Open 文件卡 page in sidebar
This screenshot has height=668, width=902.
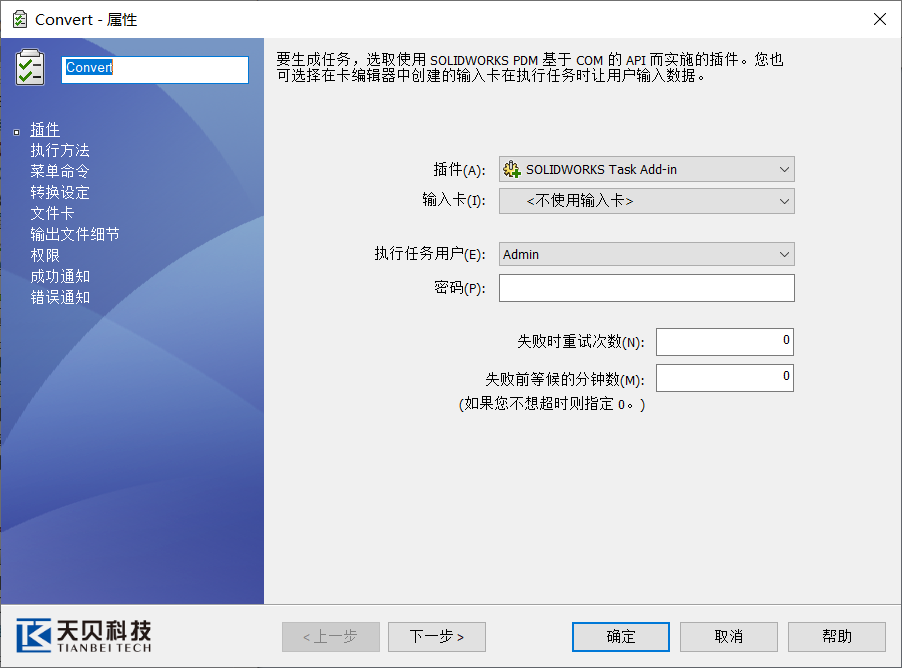[52, 214]
